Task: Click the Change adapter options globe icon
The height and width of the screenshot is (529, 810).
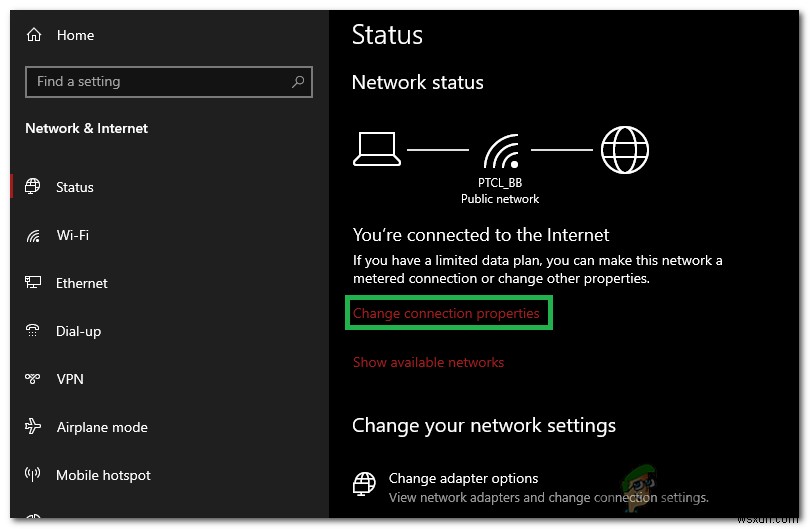Action: (365, 486)
